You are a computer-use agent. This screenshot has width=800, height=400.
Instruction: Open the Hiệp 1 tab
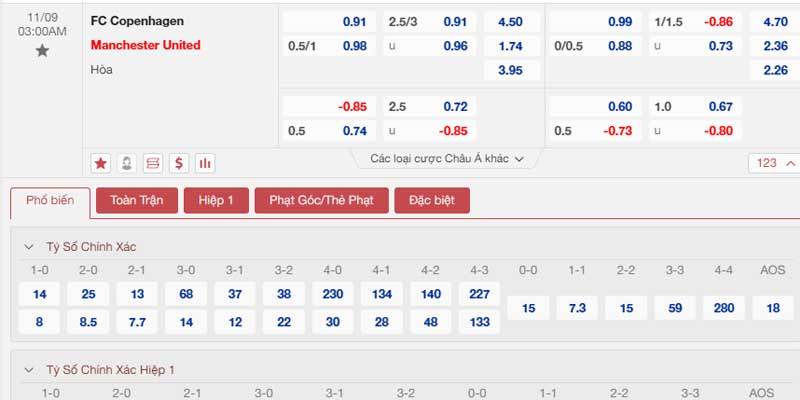tap(216, 201)
